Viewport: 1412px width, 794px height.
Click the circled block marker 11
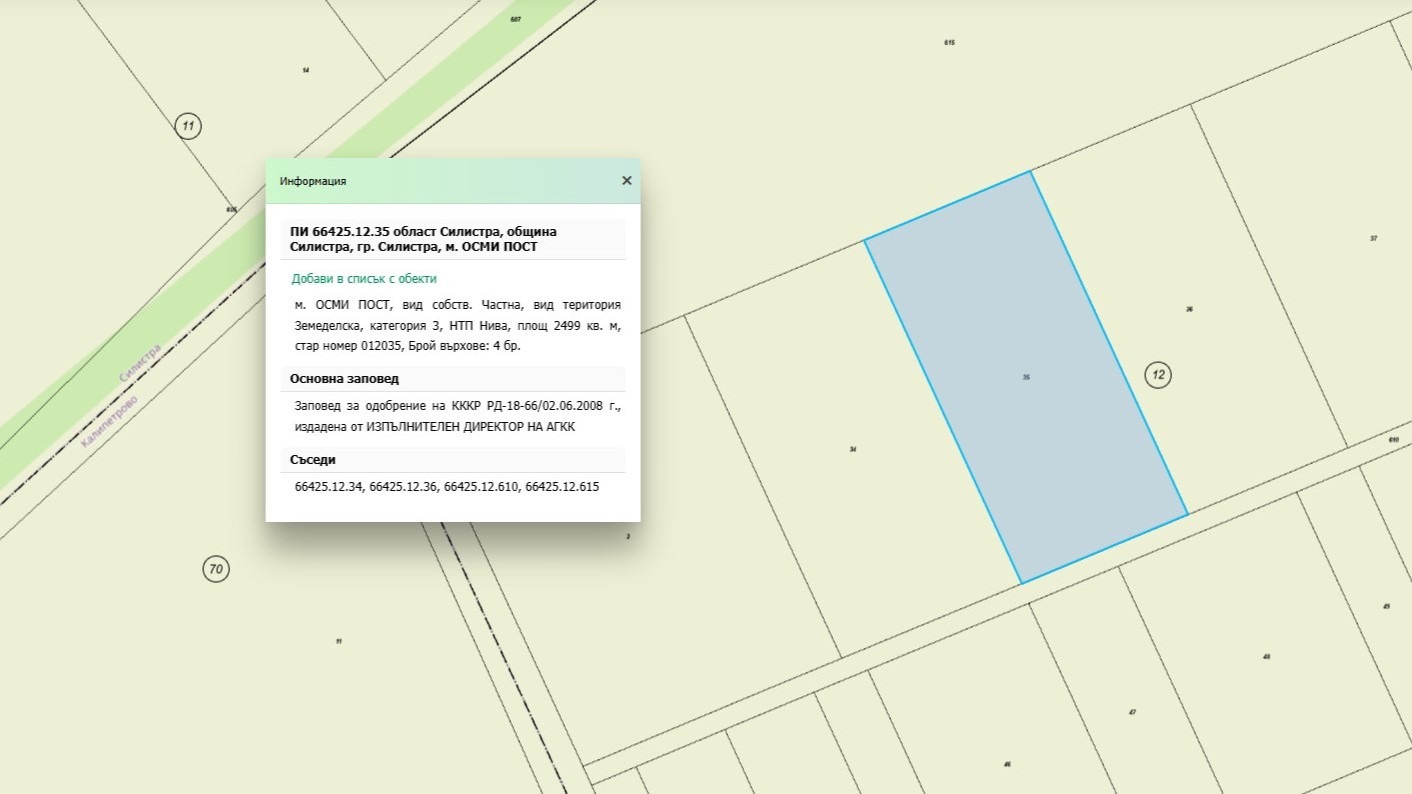[x=188, y=126]
